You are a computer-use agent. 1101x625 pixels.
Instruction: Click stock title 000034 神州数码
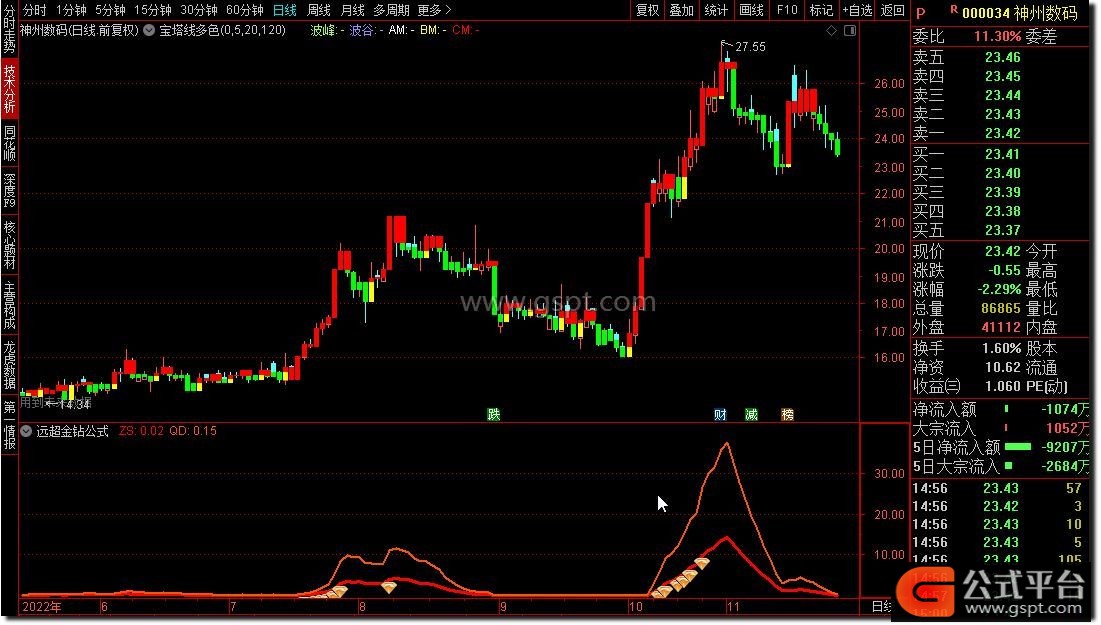pos(1020,13)
